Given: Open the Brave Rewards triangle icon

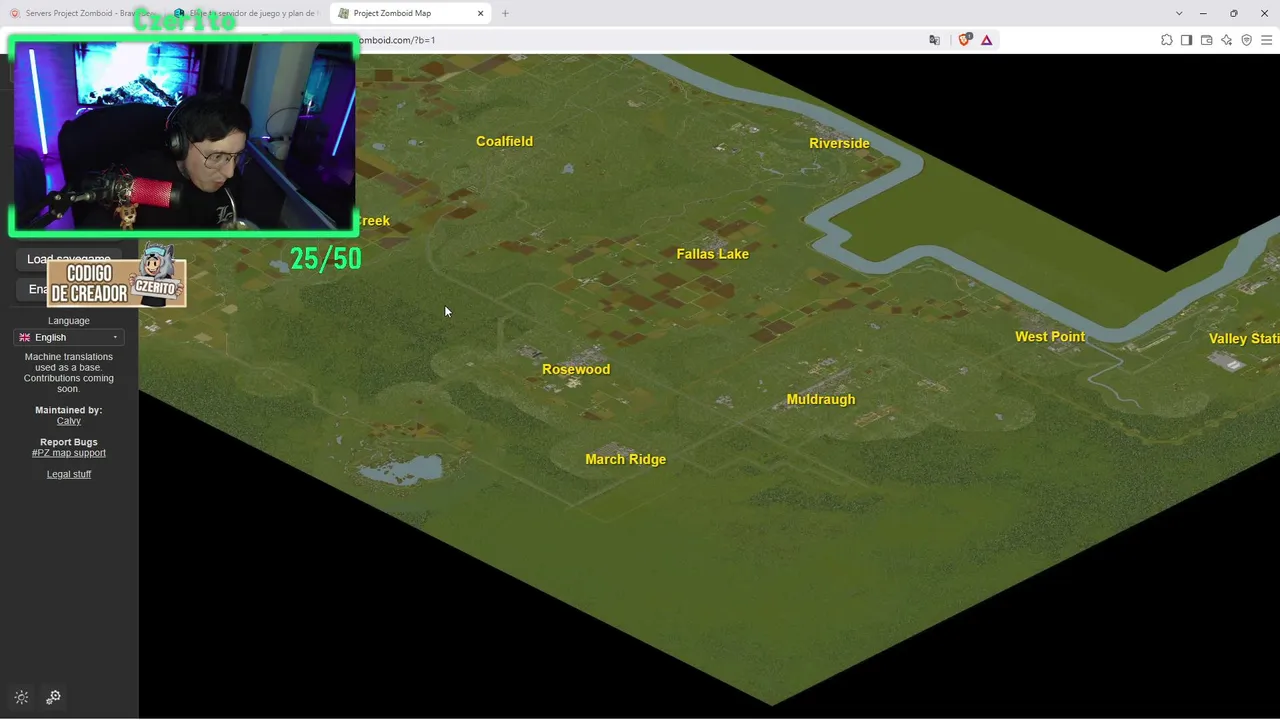Looking at the screenshot, I should (986, 40).
